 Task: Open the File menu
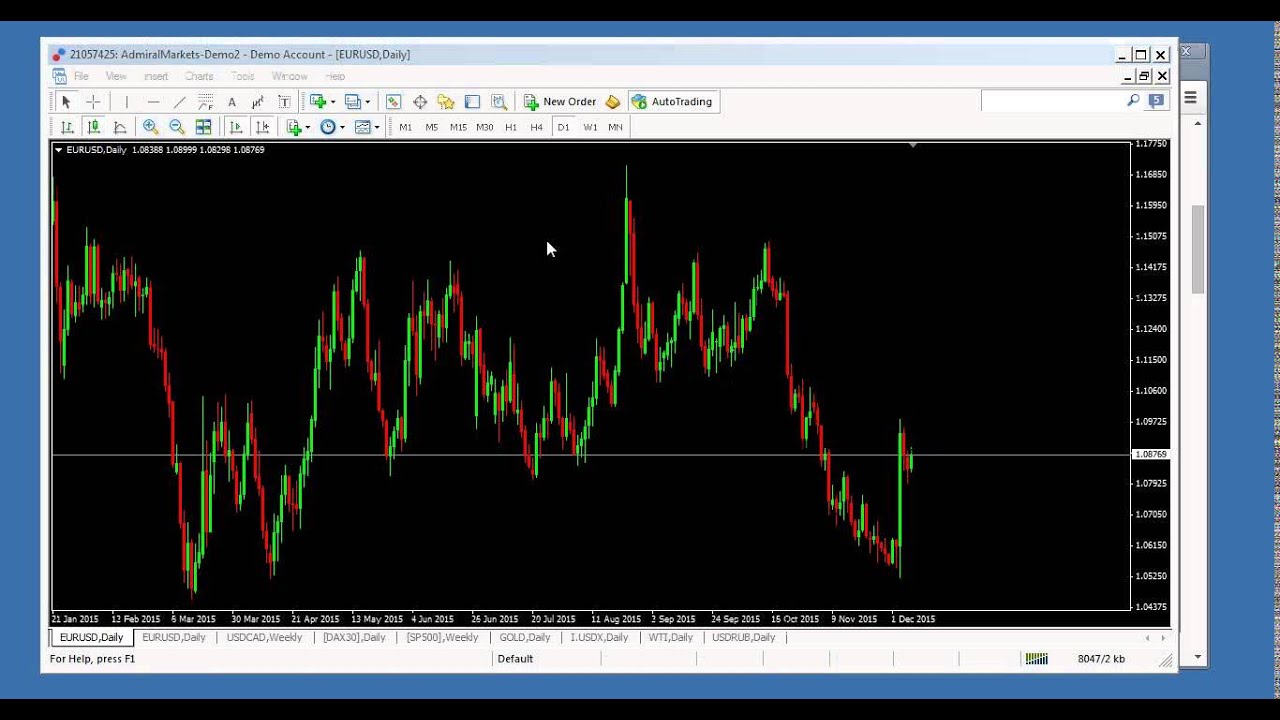pyautogui.click(x=81, y=76)
